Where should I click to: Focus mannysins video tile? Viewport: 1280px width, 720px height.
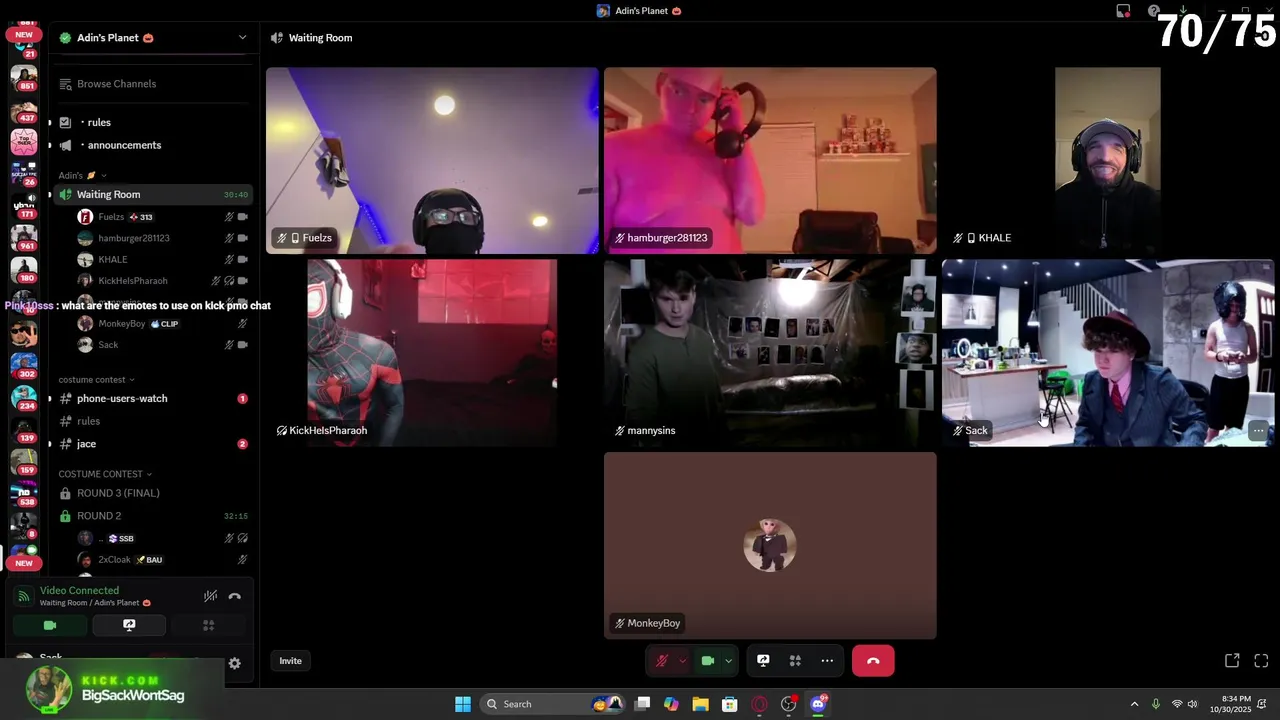[x=770, y=353]
